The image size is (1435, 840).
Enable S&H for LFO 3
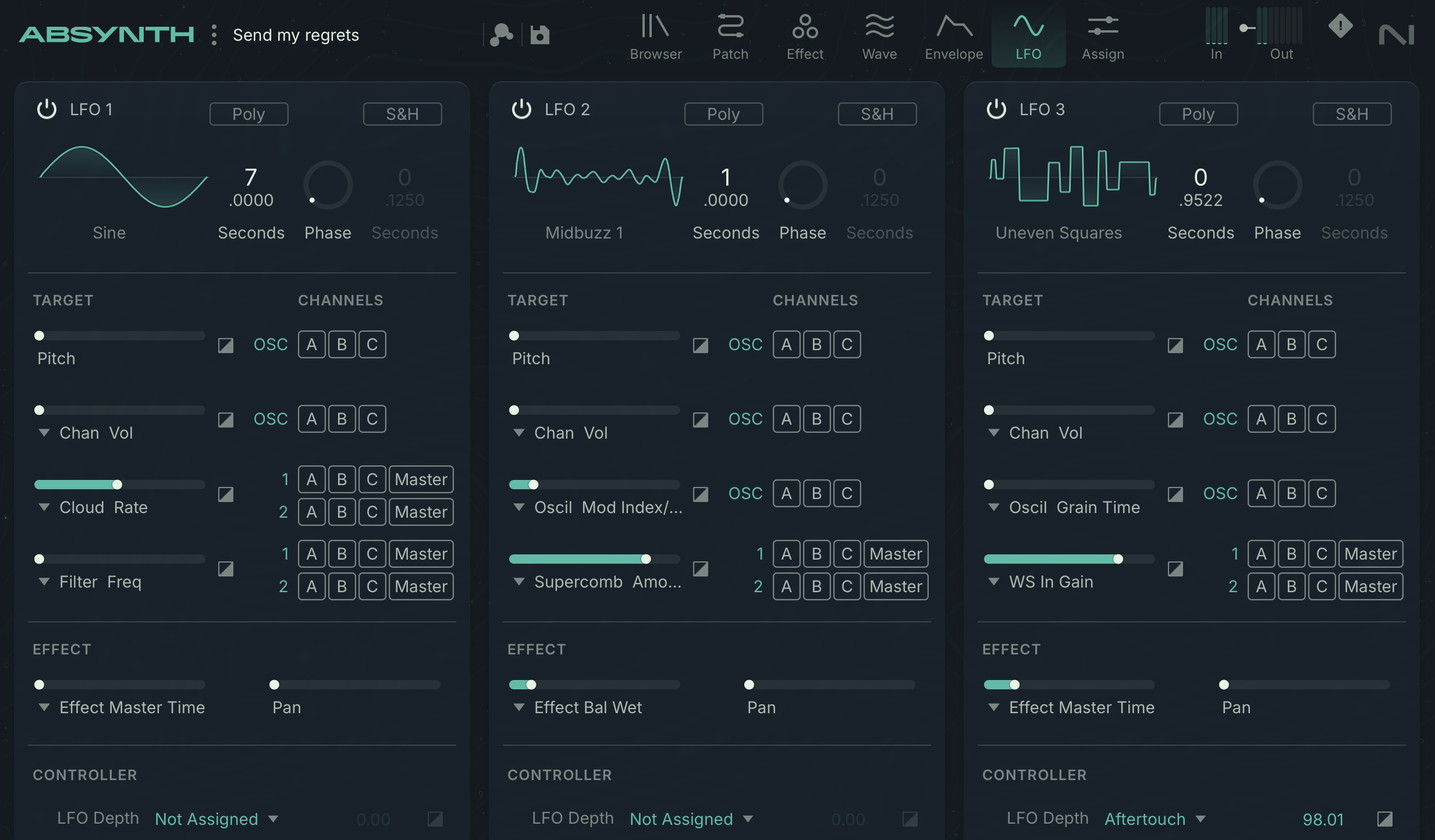coord(1352,114)
